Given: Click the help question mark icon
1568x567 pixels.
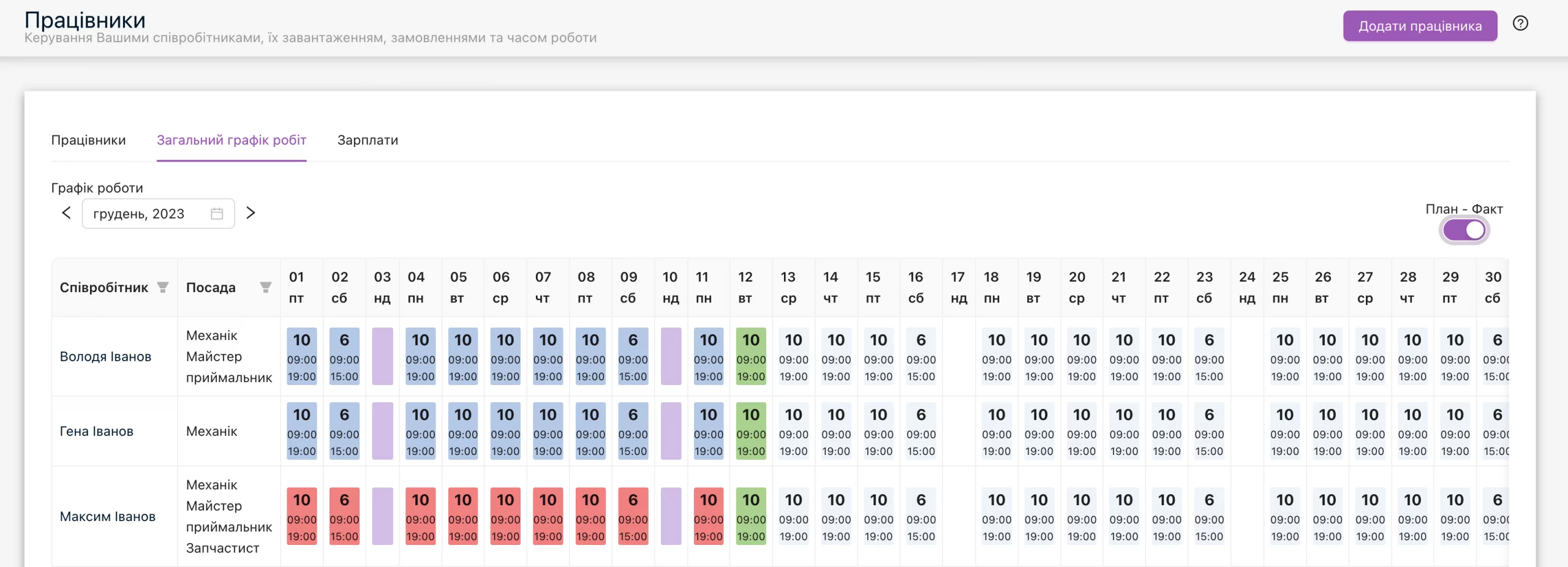Looking at the screenshot, I should coord(1520,24).
